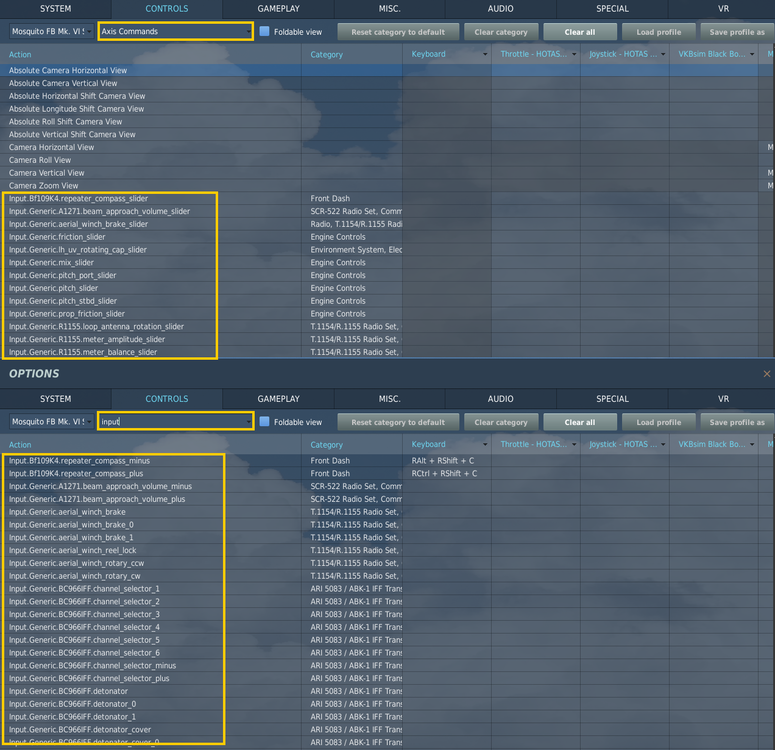Switch to VR tab in lower window
The width and height of the screenshot is (775, 750).
pyautogui.click(x=723, y=399)
